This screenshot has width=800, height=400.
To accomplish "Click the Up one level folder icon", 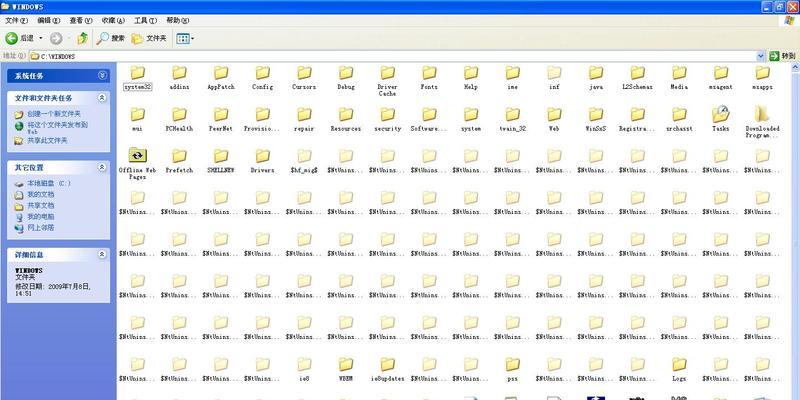I will [82, 38].
